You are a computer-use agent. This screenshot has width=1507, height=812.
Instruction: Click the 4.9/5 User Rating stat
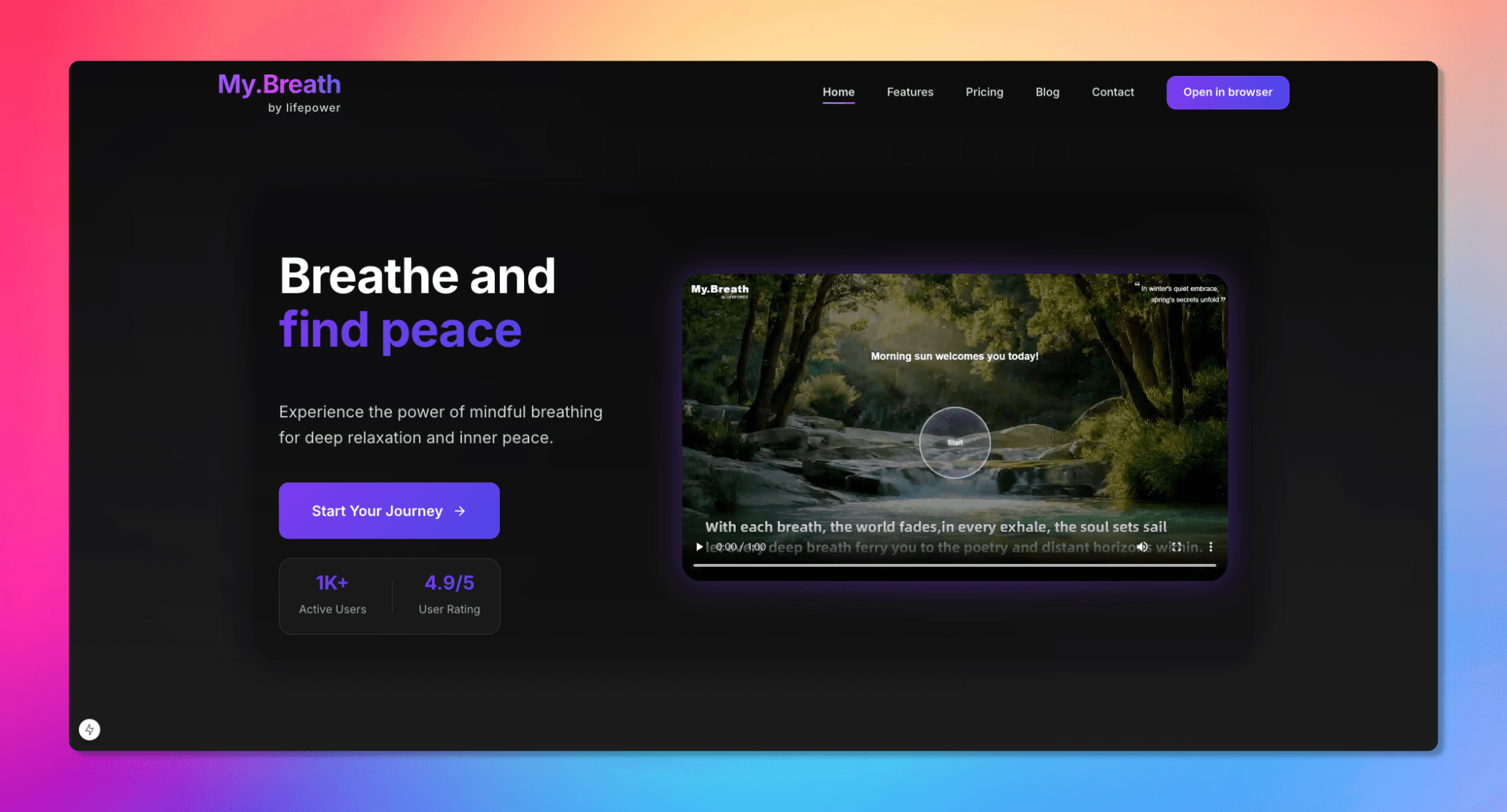pos(450,595)
